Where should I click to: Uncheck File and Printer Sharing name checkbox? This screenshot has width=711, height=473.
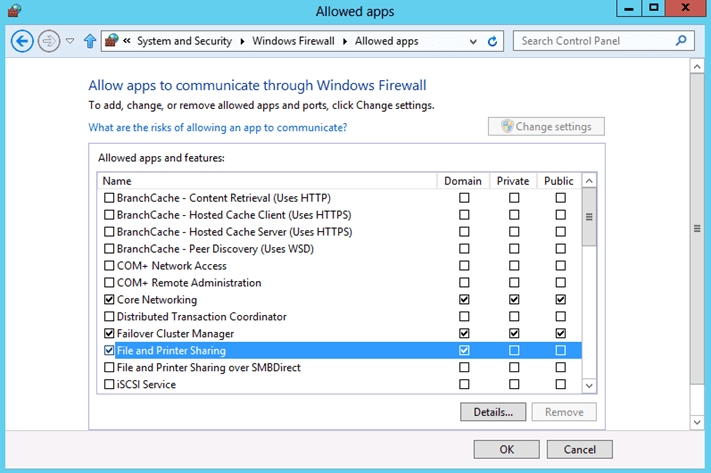coord(109,350)
